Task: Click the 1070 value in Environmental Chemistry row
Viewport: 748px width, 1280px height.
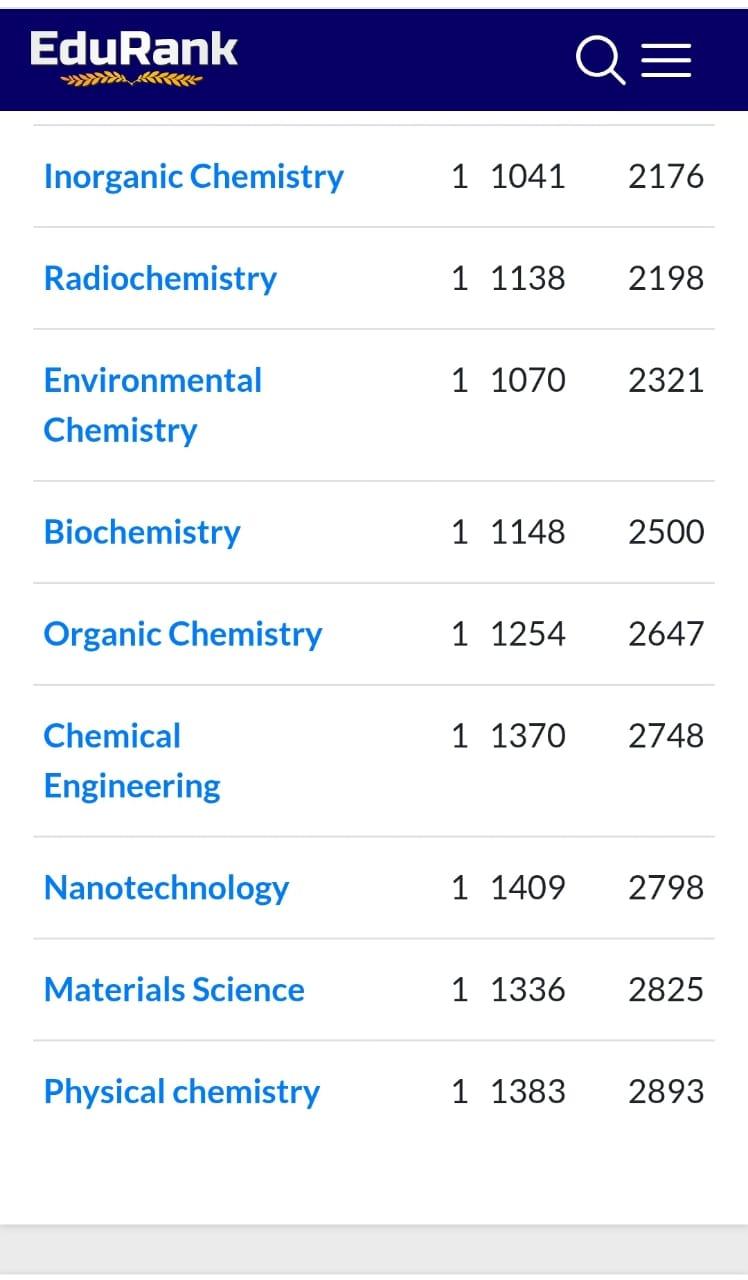Action: point(527,381)
